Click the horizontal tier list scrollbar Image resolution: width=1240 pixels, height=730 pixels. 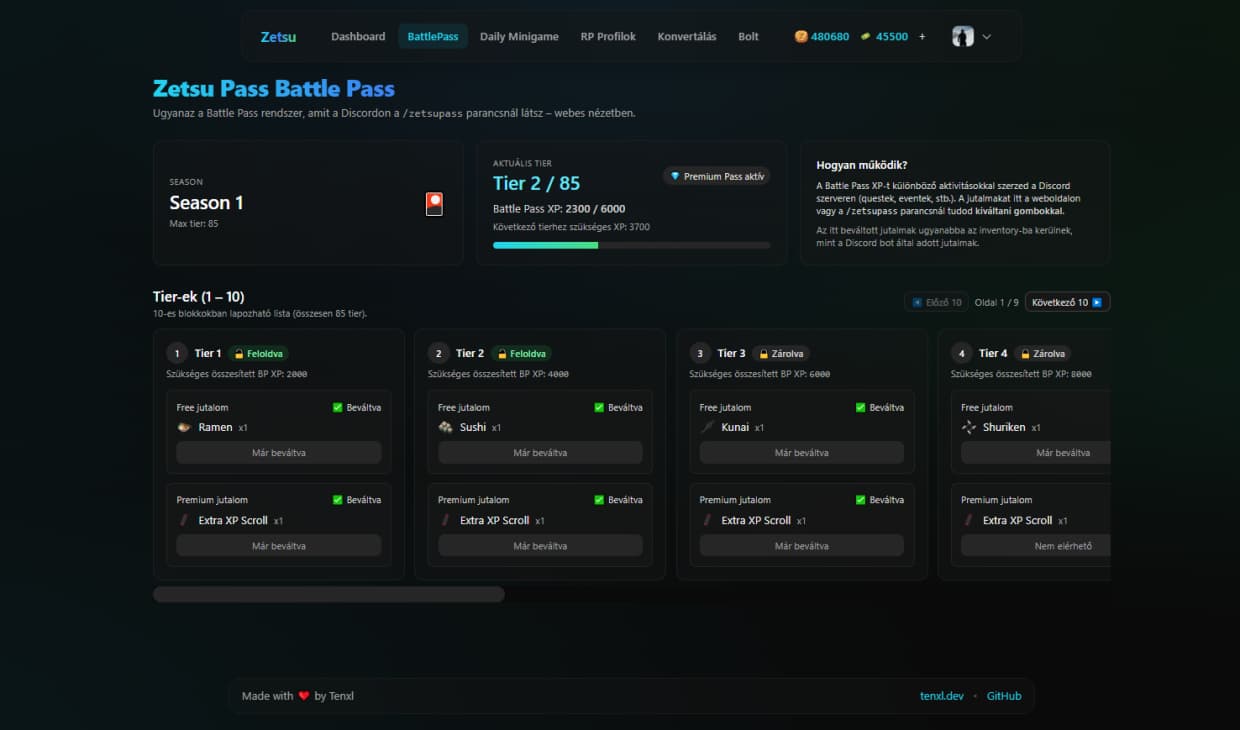pyautogui.click(x=329, y=595)
